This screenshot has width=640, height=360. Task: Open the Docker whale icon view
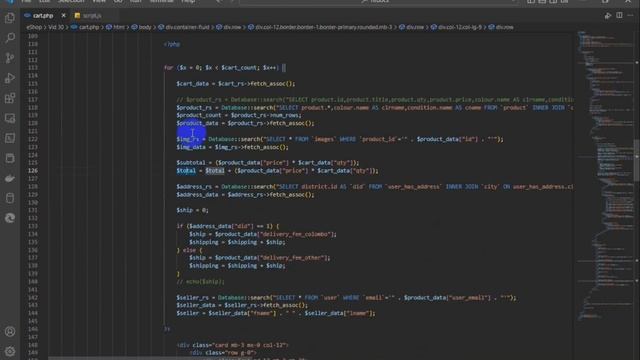(x=10, y=178)
